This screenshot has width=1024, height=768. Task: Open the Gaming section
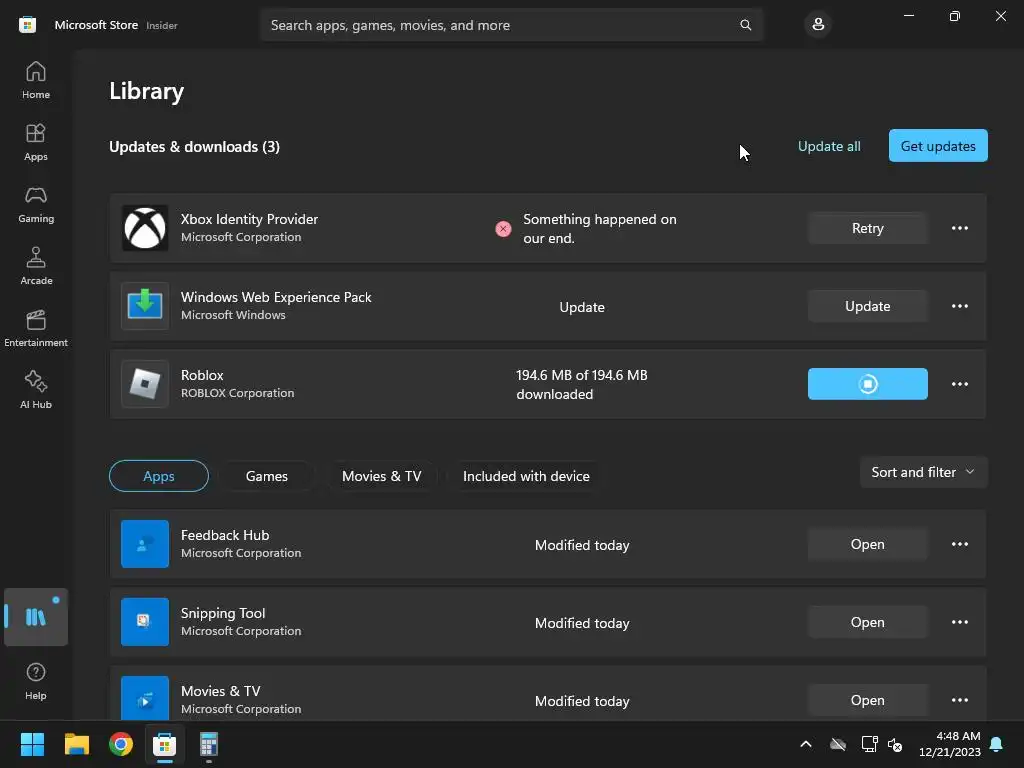(35, 204)
